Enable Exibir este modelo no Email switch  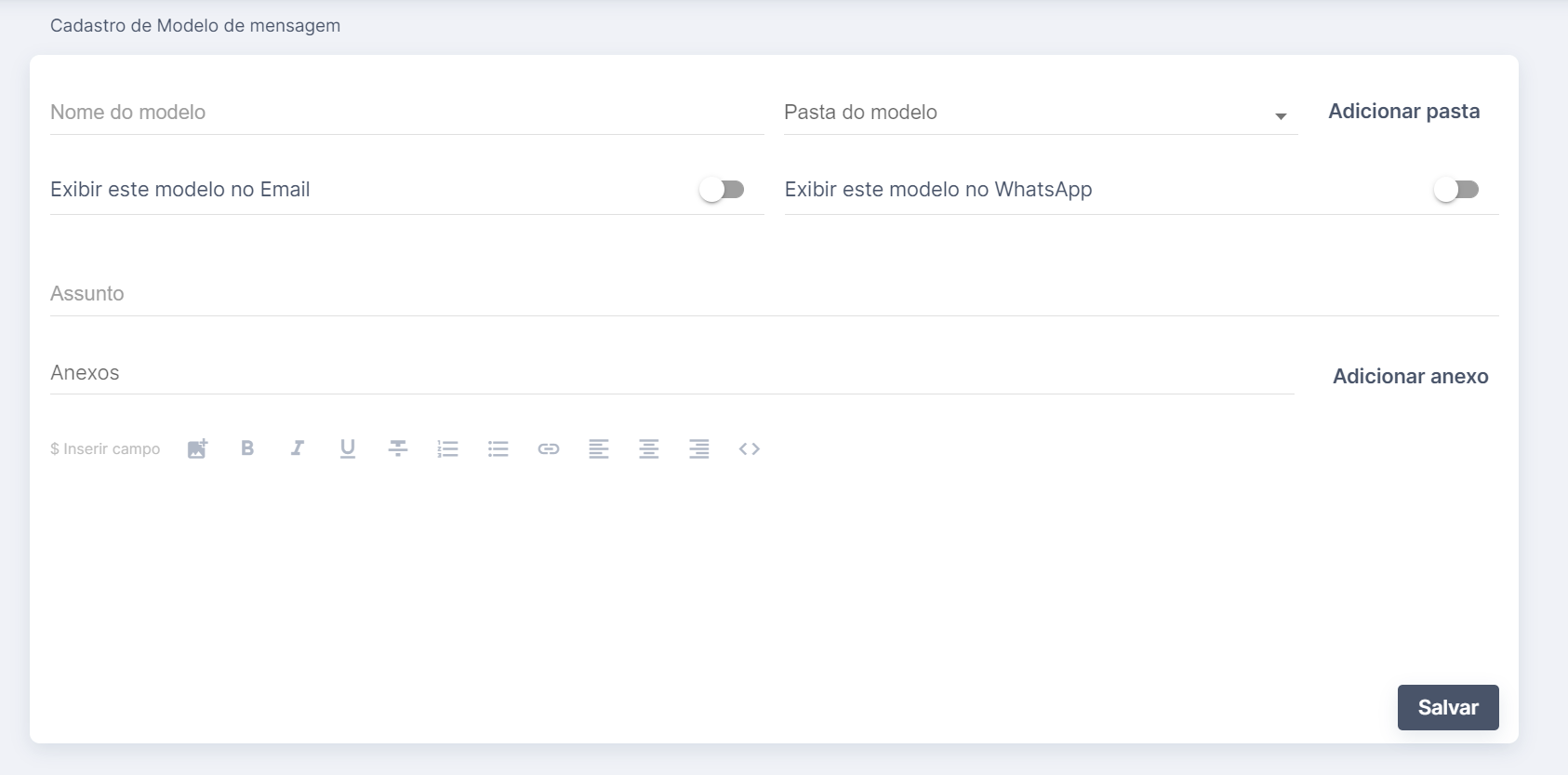[x=722, y=190]
